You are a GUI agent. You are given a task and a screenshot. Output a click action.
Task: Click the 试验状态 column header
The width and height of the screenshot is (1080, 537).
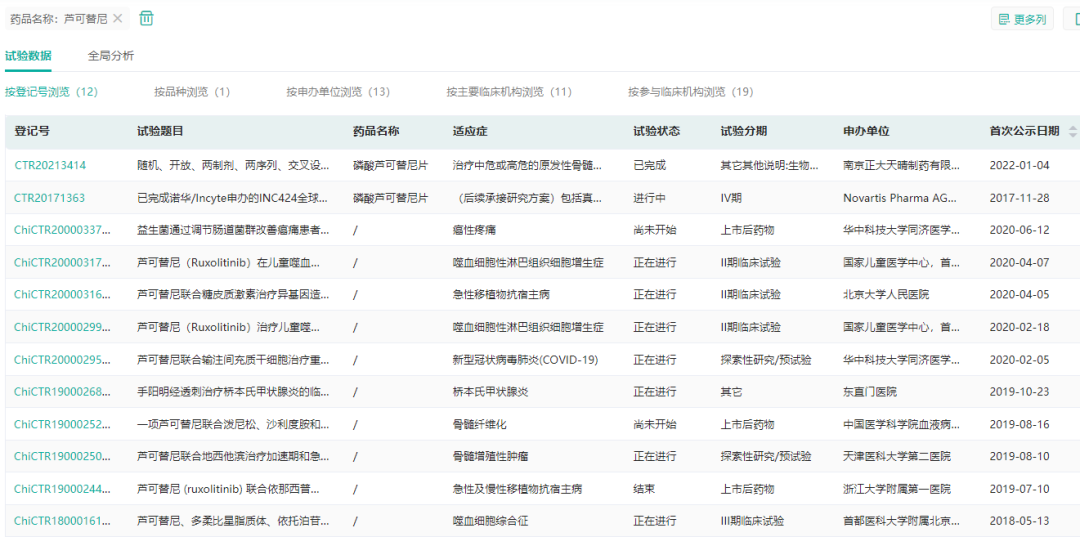pos(656,132)
